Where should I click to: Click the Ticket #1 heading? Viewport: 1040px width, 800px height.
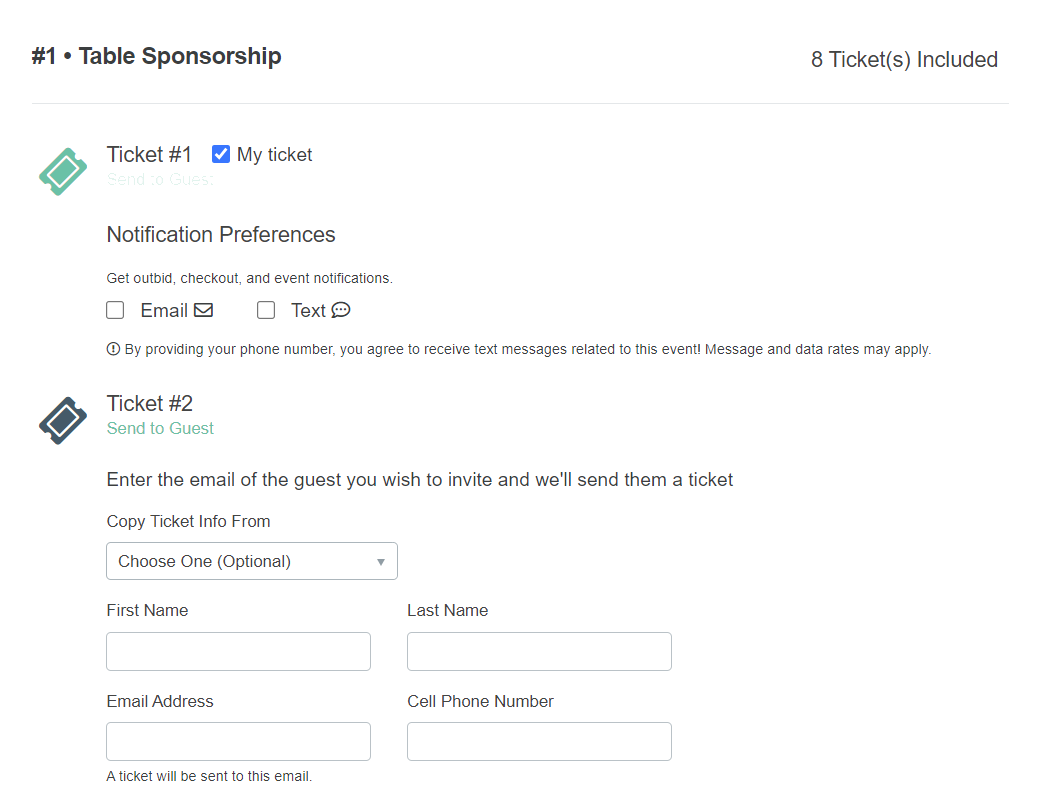pos(149,155)
